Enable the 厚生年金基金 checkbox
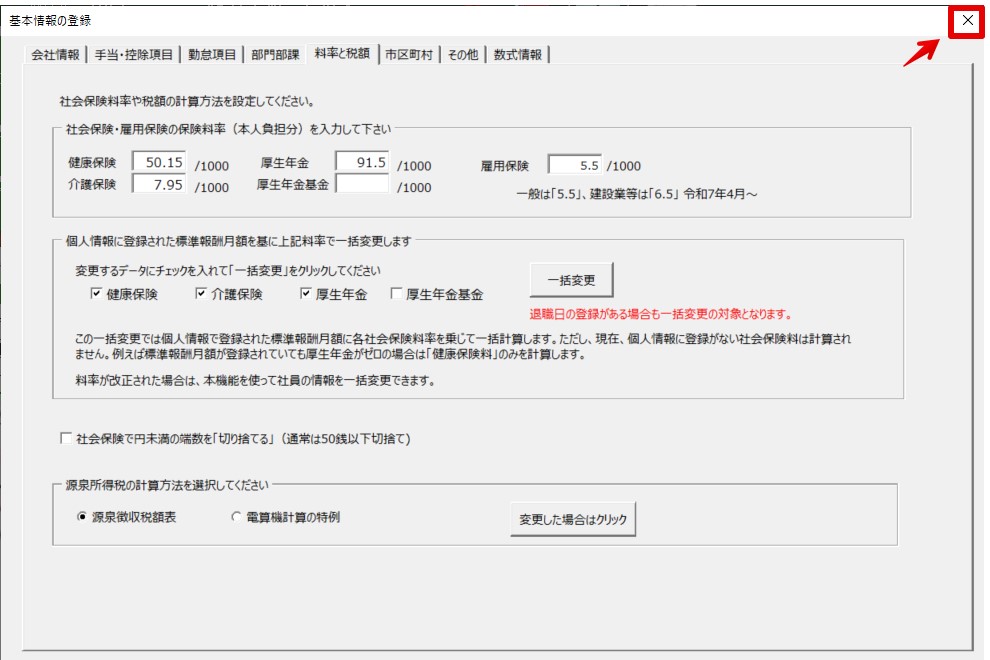The image size is (990, 660). [x=397, y=294]
